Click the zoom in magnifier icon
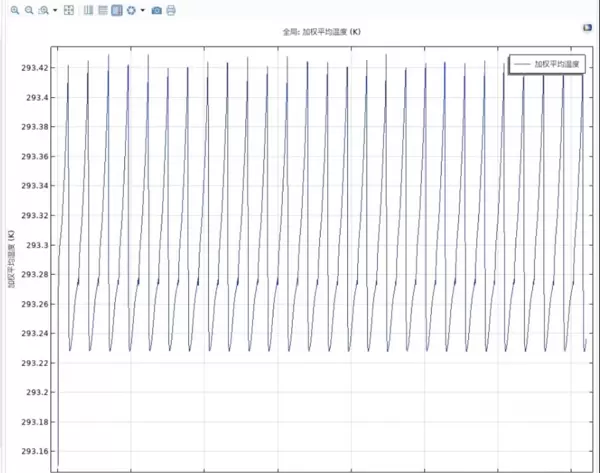600x473 pixels. pyautogui.click(x=15, y=10)
